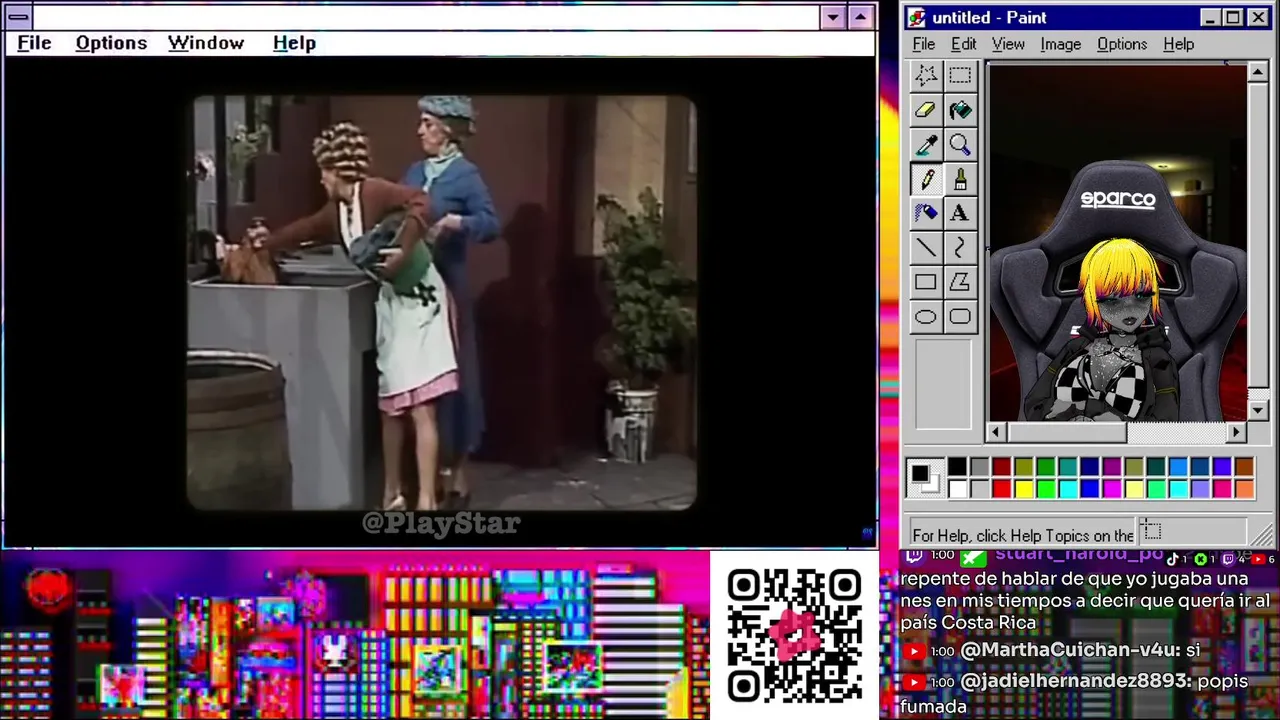The image size is (1280, 720).
Task: Select the purple palette swatch
Action: (1112, 467)
